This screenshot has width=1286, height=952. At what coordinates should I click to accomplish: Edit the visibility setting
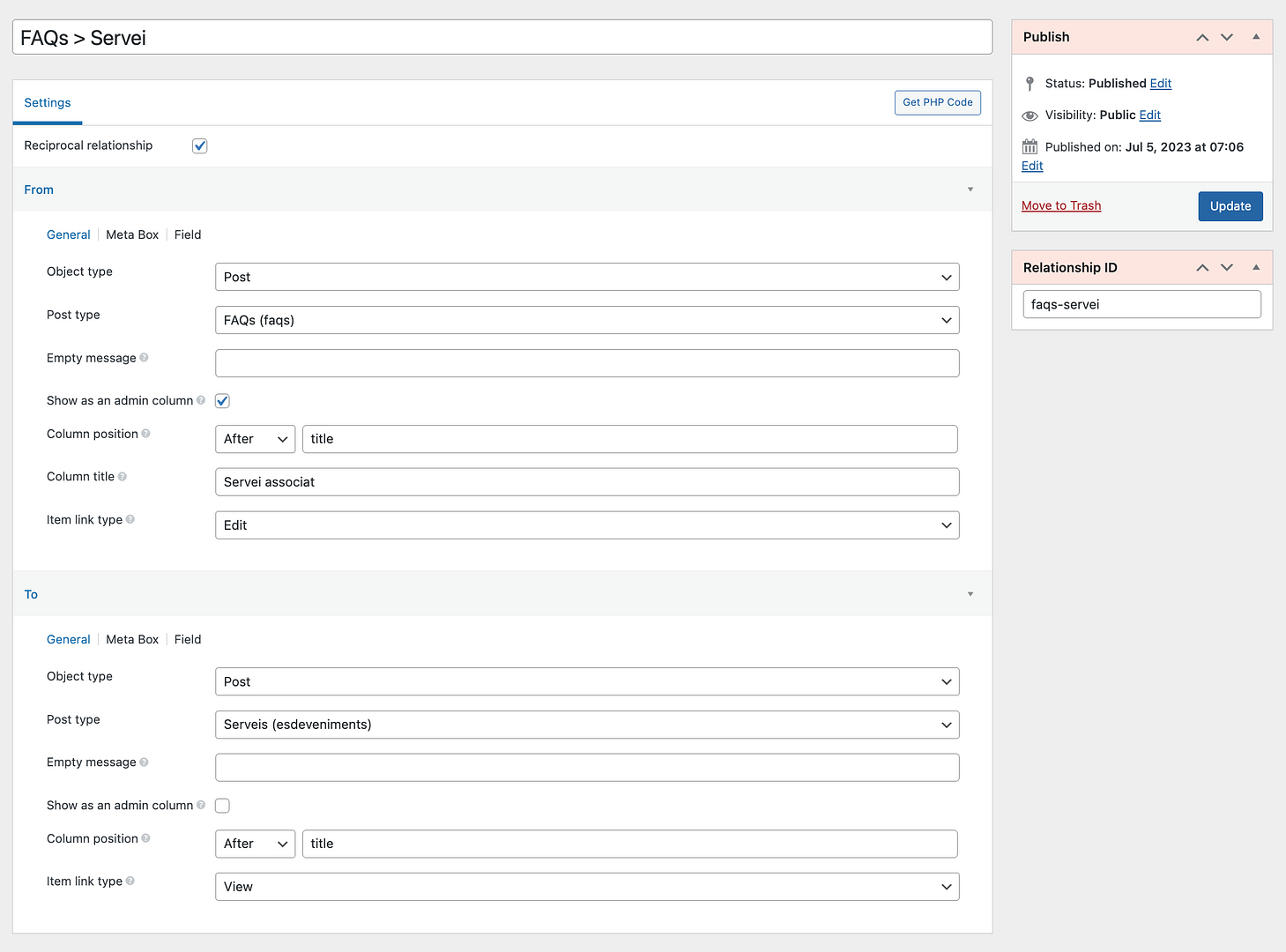(x=1150, y=115)
